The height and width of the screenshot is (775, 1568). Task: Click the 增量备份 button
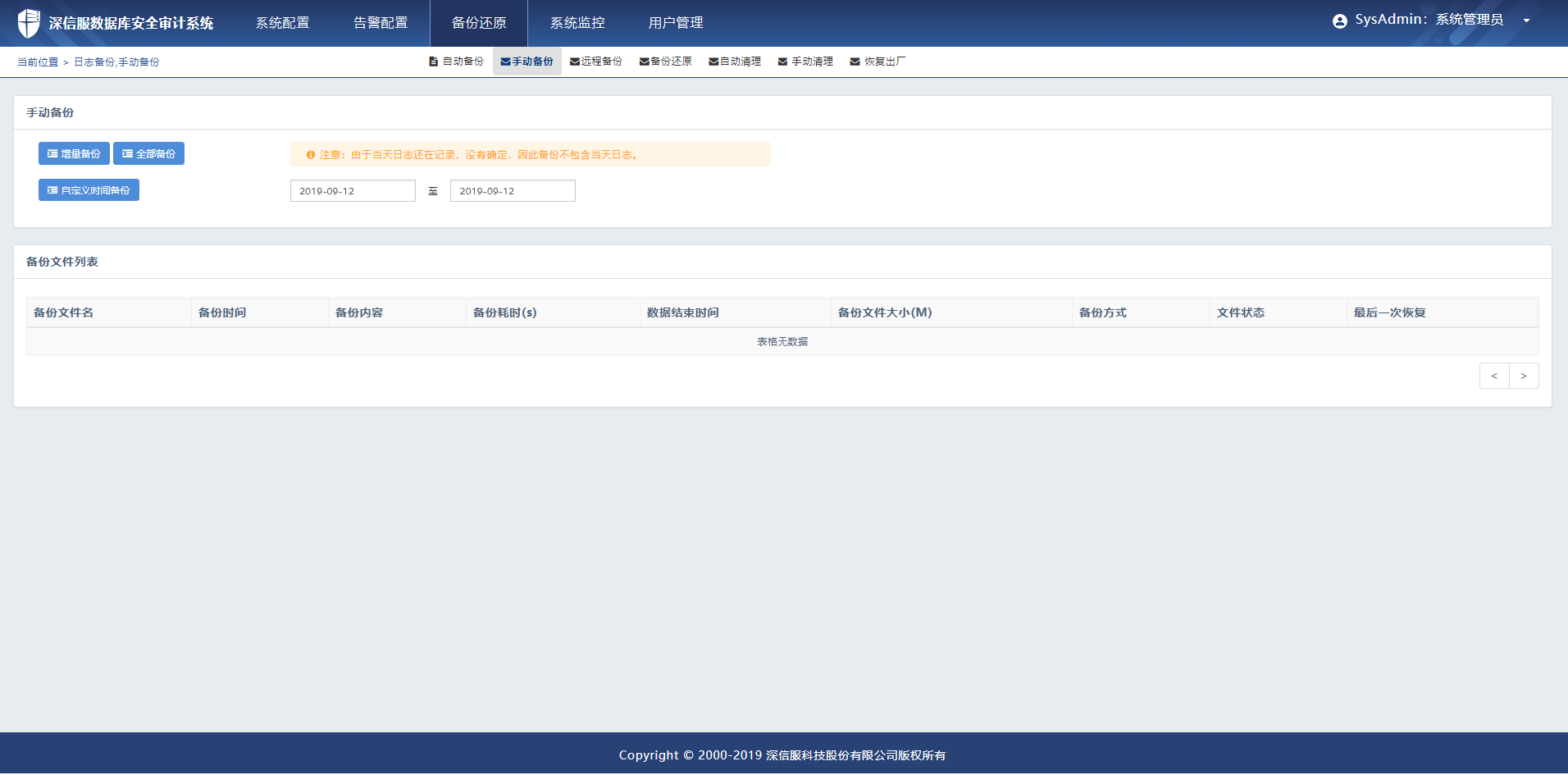[74, 153]
